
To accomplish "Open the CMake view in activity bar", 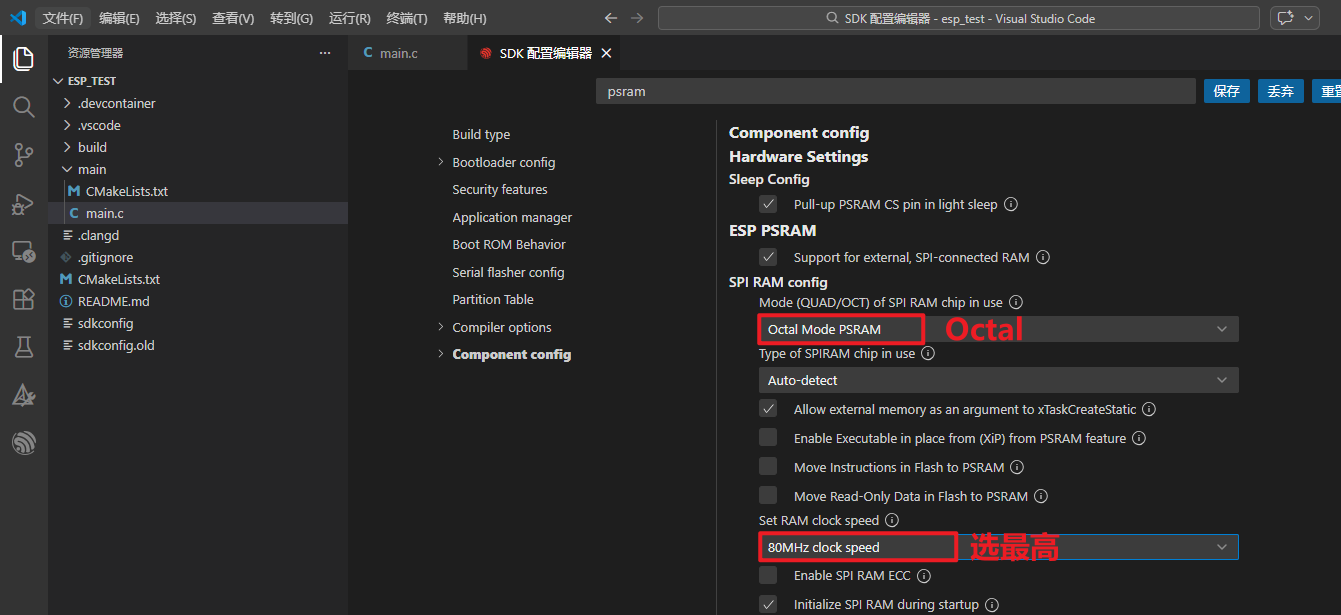I will 23,395.
